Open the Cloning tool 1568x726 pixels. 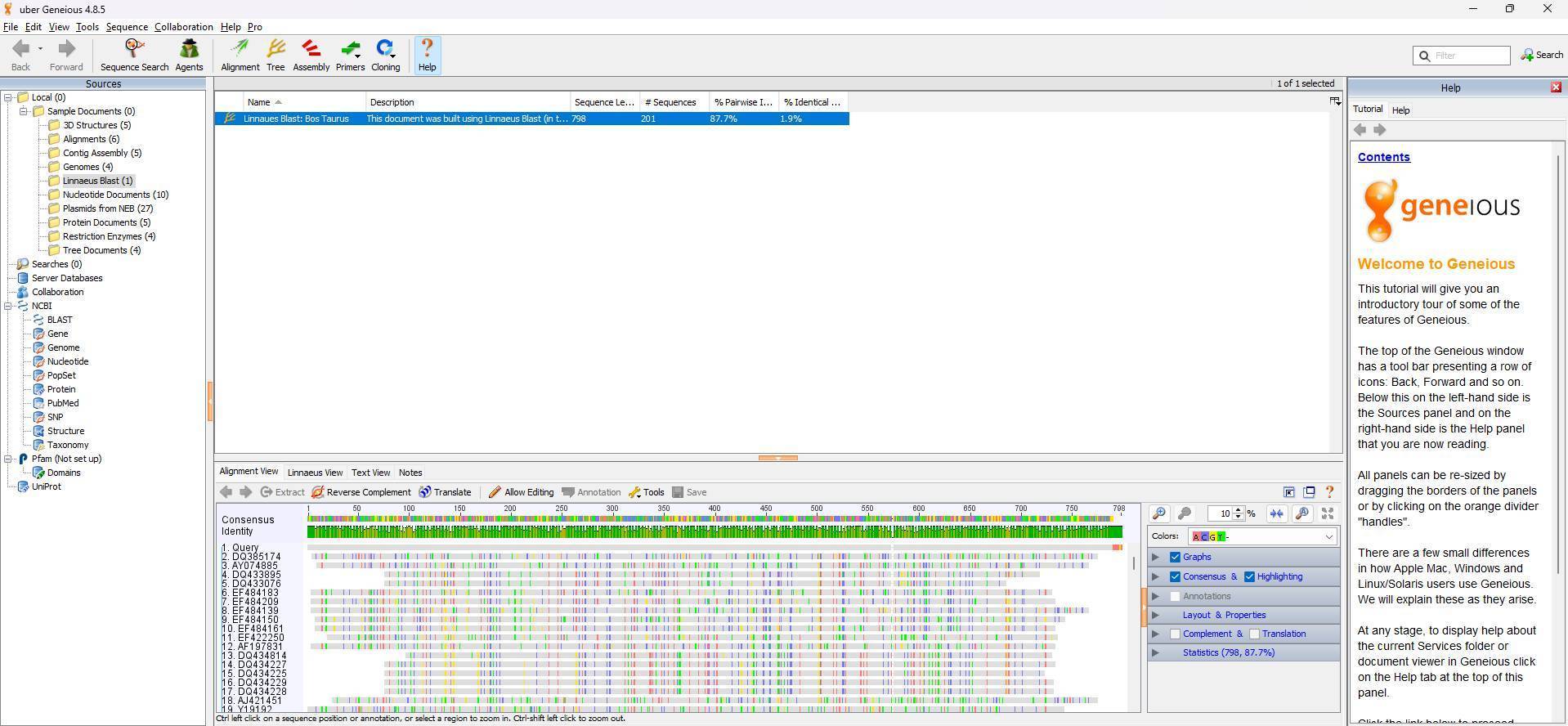pyautogui.click(x=385, y=56)
